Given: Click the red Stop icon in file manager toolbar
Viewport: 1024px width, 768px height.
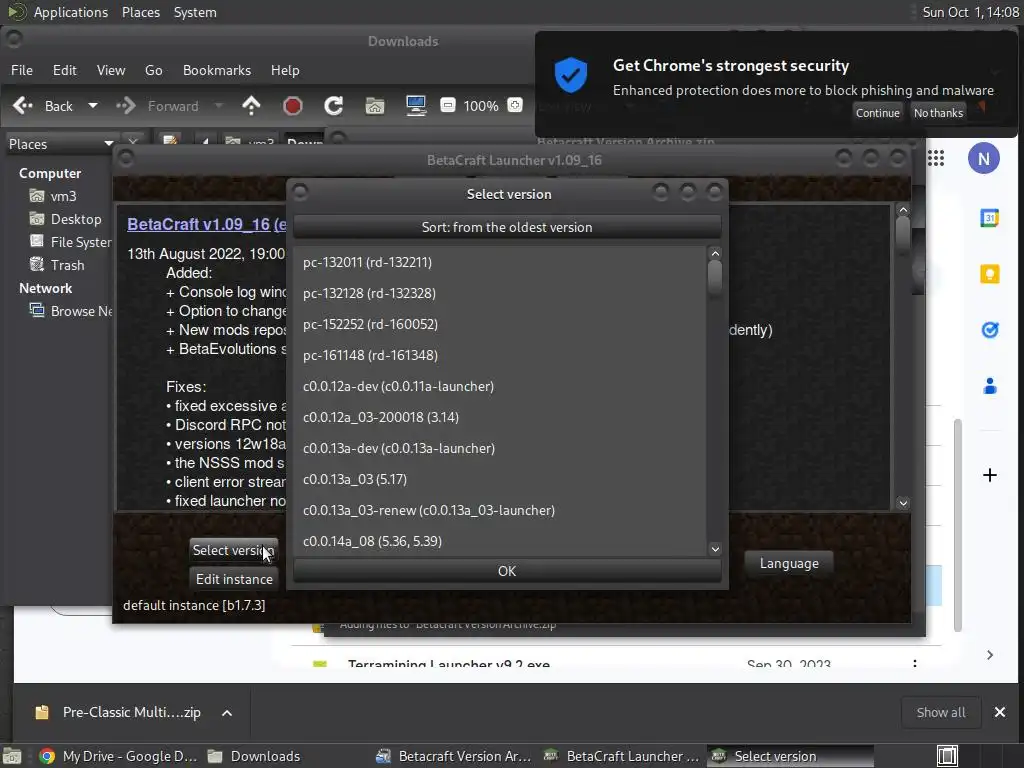Looking at the screenshot, I should coord(293,106).
